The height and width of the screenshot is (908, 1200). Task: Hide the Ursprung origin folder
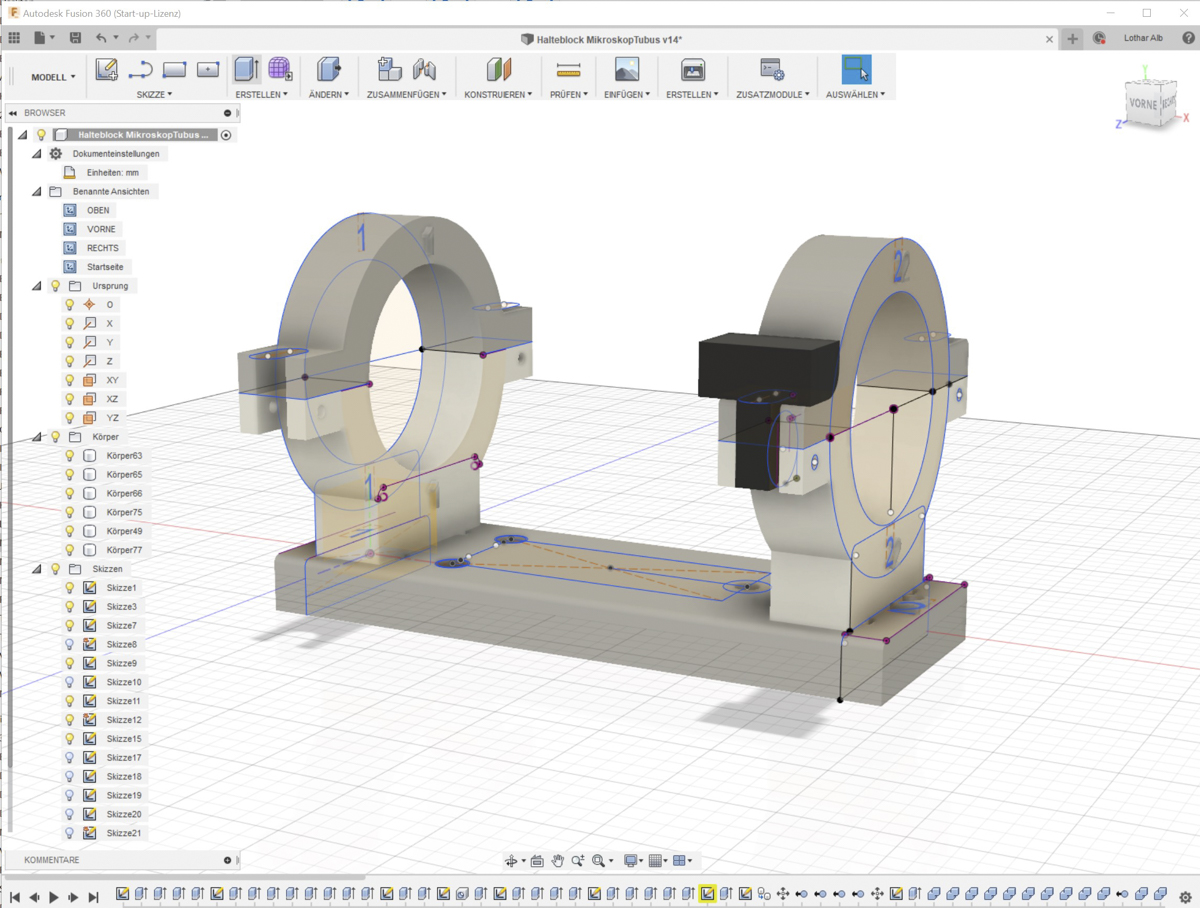pyautogui.click(x=55, y=285)
